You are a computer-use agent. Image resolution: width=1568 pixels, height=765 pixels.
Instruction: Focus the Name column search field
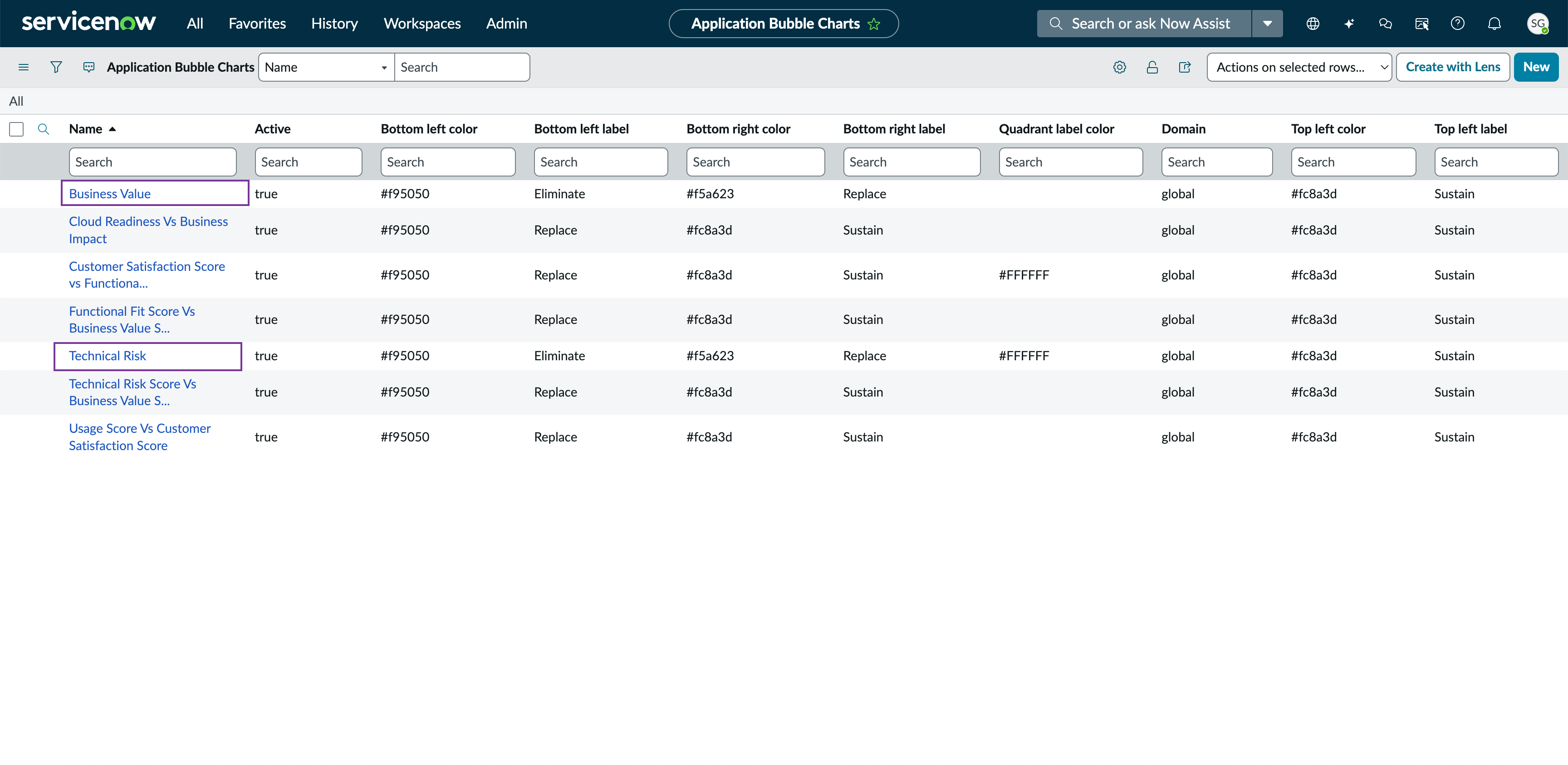click(153, 162)
